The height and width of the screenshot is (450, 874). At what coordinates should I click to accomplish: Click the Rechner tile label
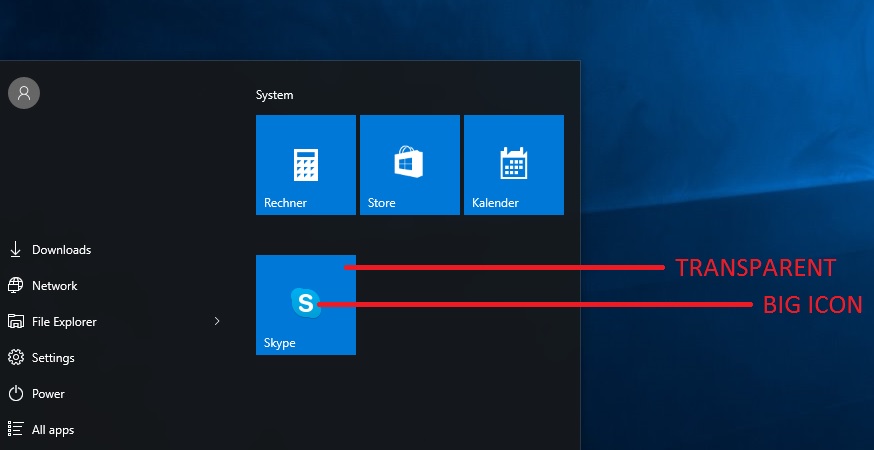[285, 203]
